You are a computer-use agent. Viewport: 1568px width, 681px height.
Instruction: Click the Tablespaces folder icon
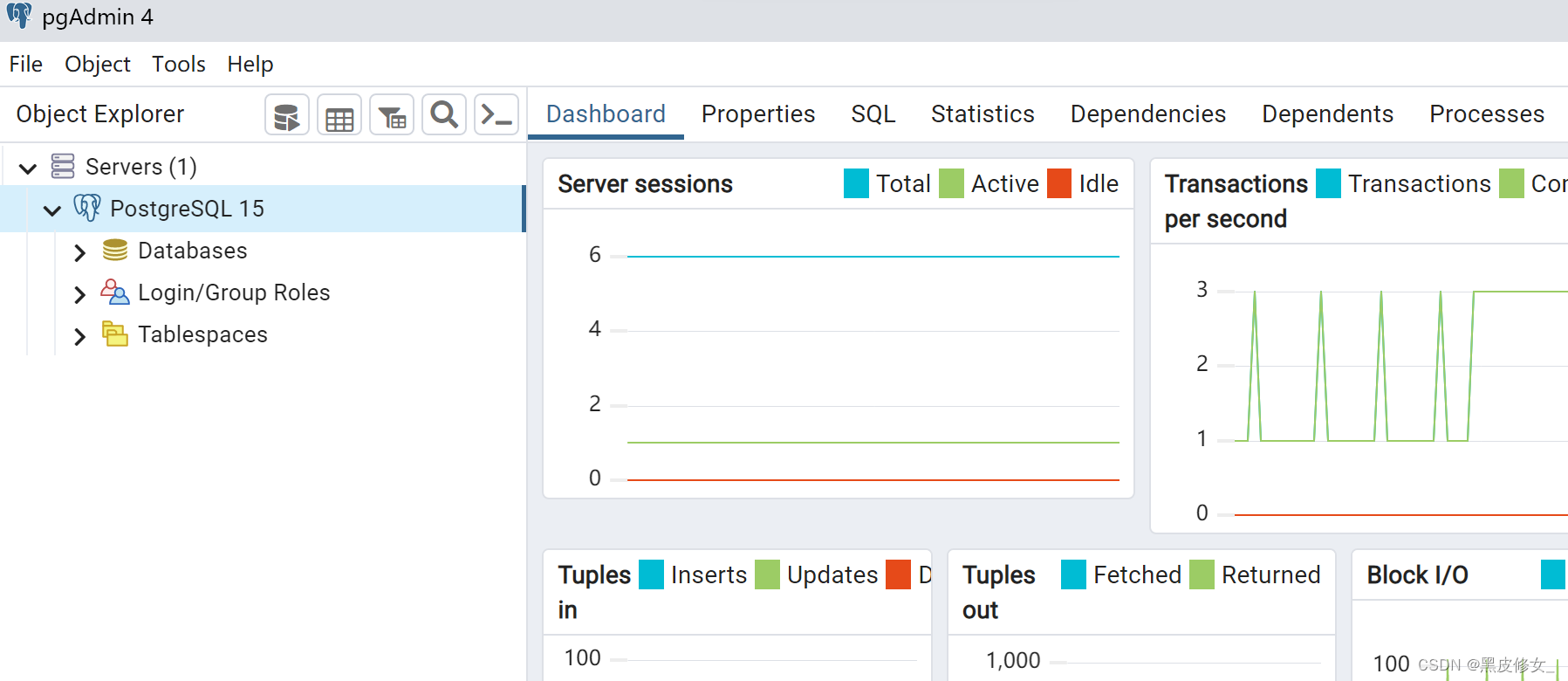pos(115,334)
